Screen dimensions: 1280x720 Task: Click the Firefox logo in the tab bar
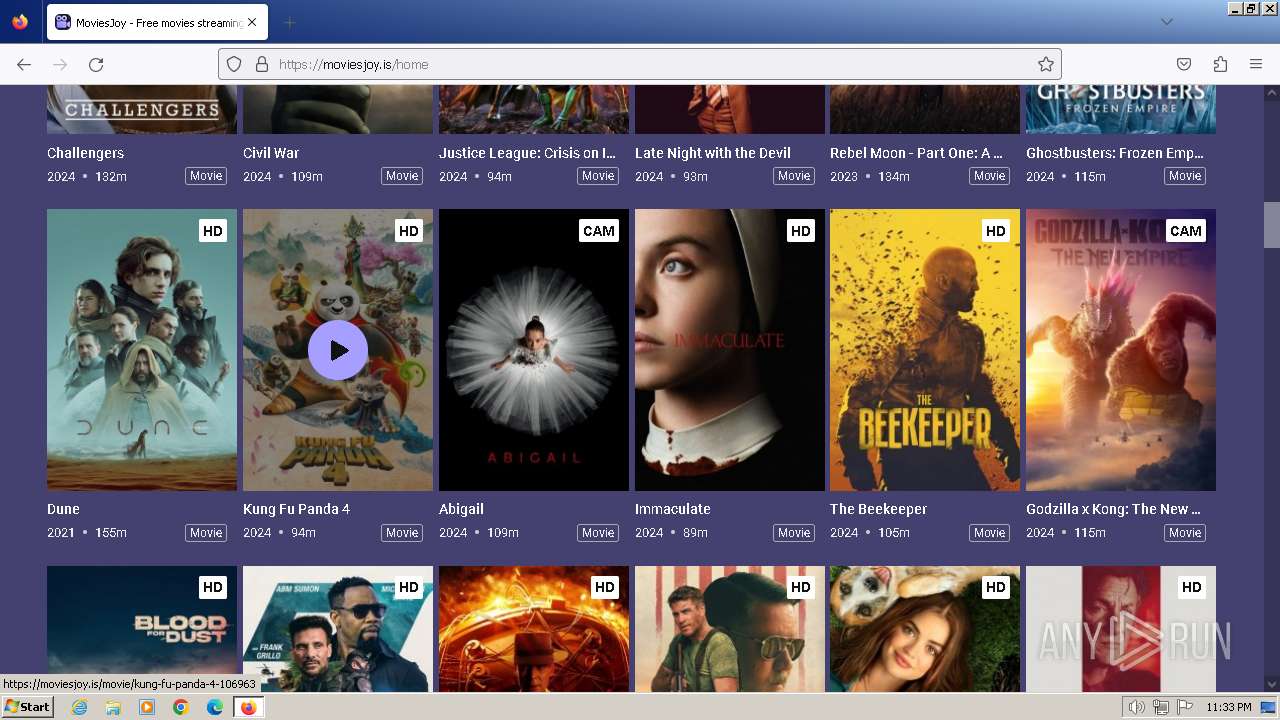click(x=20, y=22)
